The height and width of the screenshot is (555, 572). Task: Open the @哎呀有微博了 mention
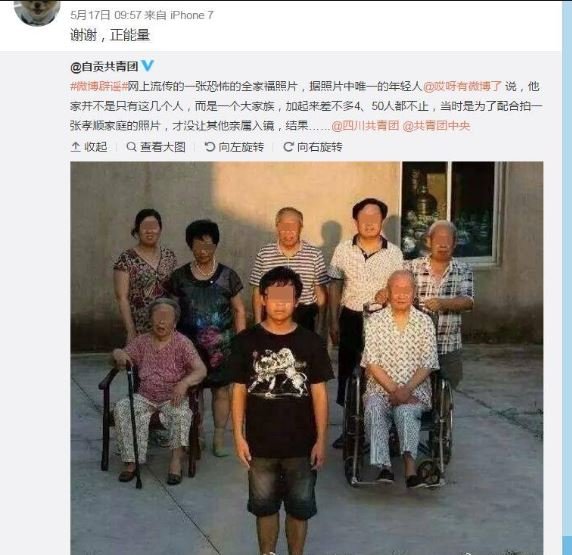(x=462, y=86)
